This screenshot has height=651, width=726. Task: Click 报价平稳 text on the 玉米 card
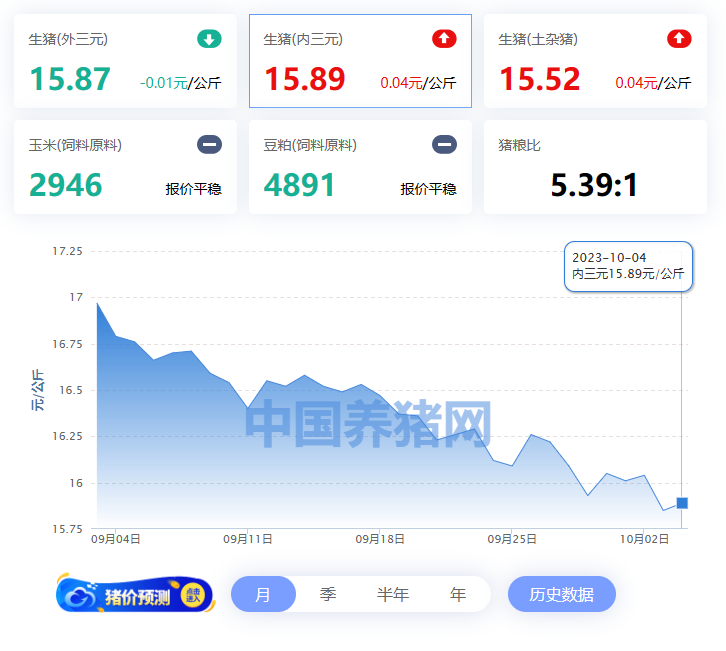pos(194,189)
